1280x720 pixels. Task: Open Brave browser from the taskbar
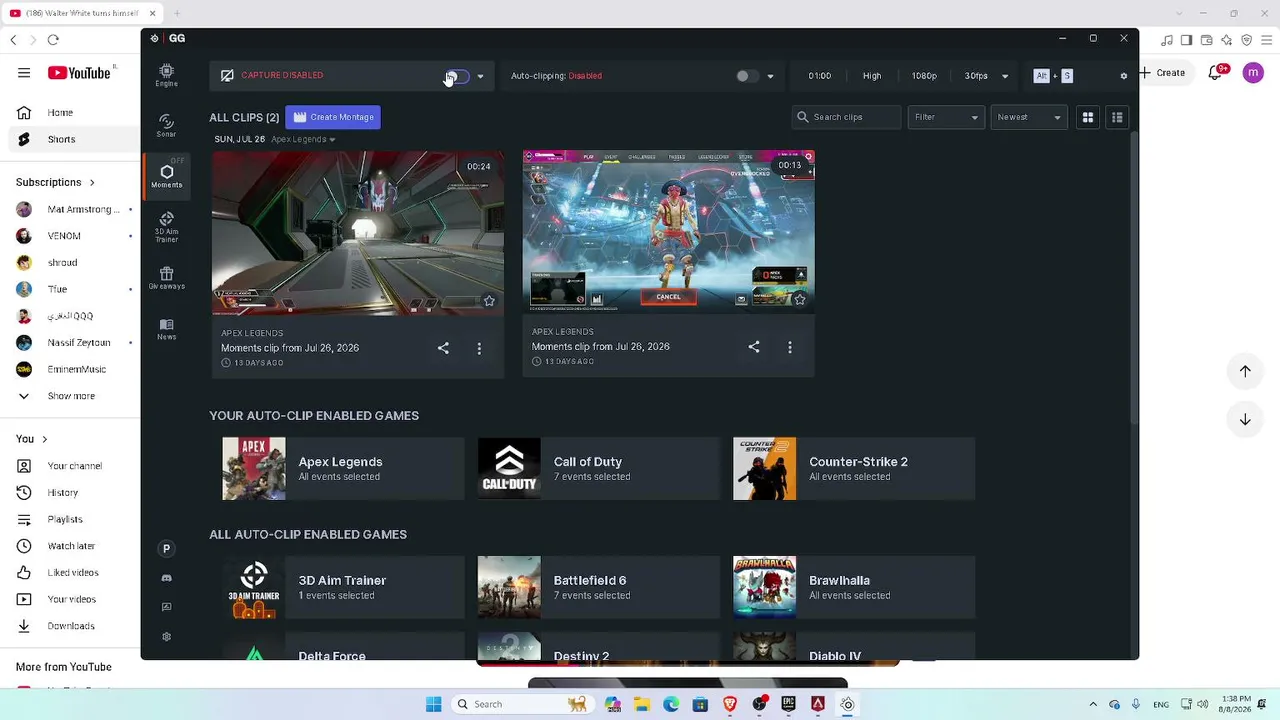[x=730, y=704]
